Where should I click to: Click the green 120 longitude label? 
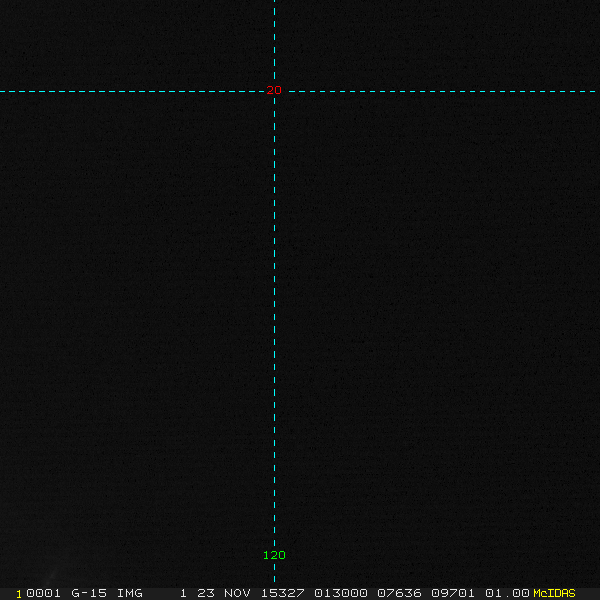pyautogui.click(x=274, y=555)
